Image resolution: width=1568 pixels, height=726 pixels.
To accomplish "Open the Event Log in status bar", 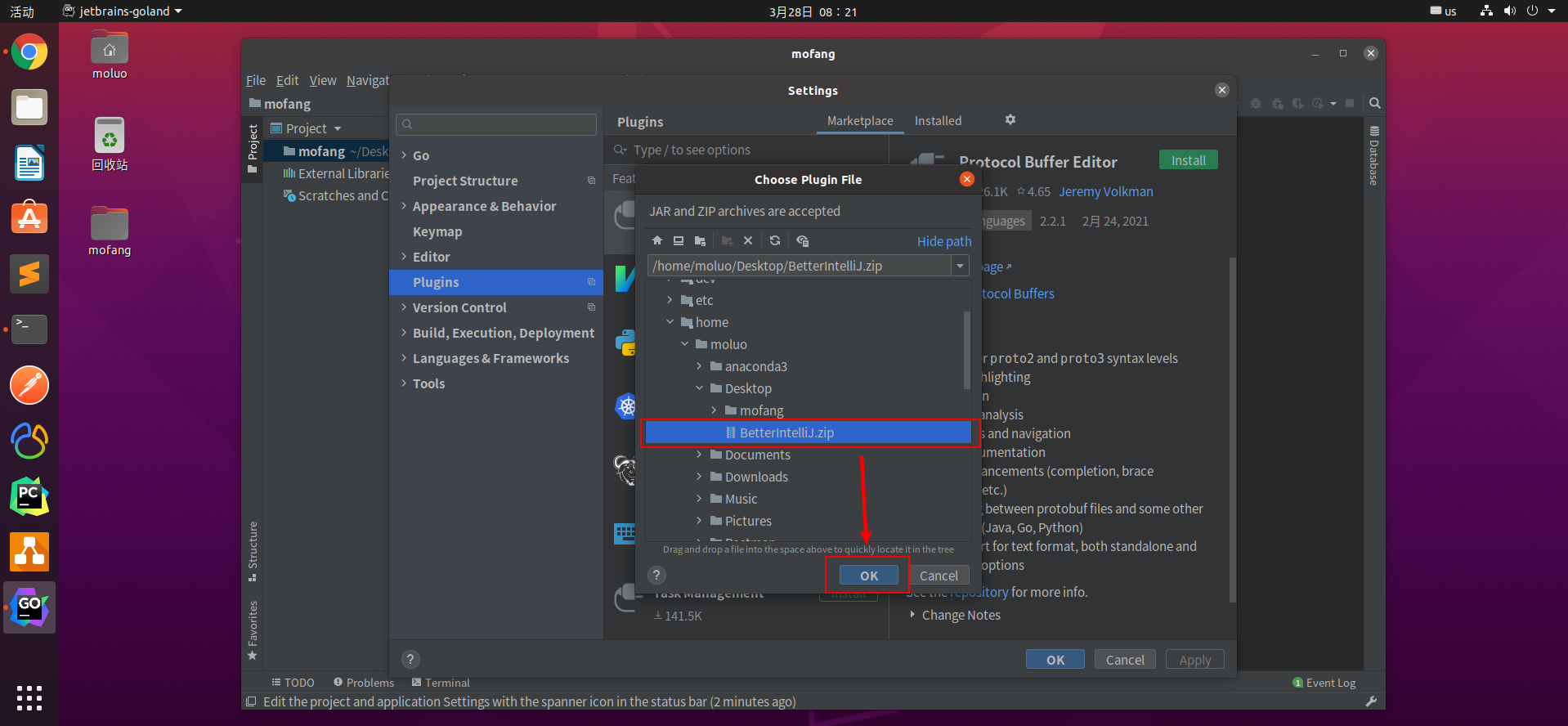I will [x=1324, y=683].
